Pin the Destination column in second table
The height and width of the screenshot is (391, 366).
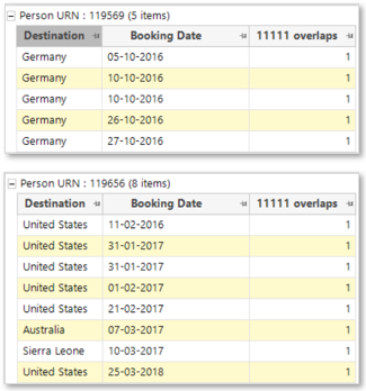[97, 204]
